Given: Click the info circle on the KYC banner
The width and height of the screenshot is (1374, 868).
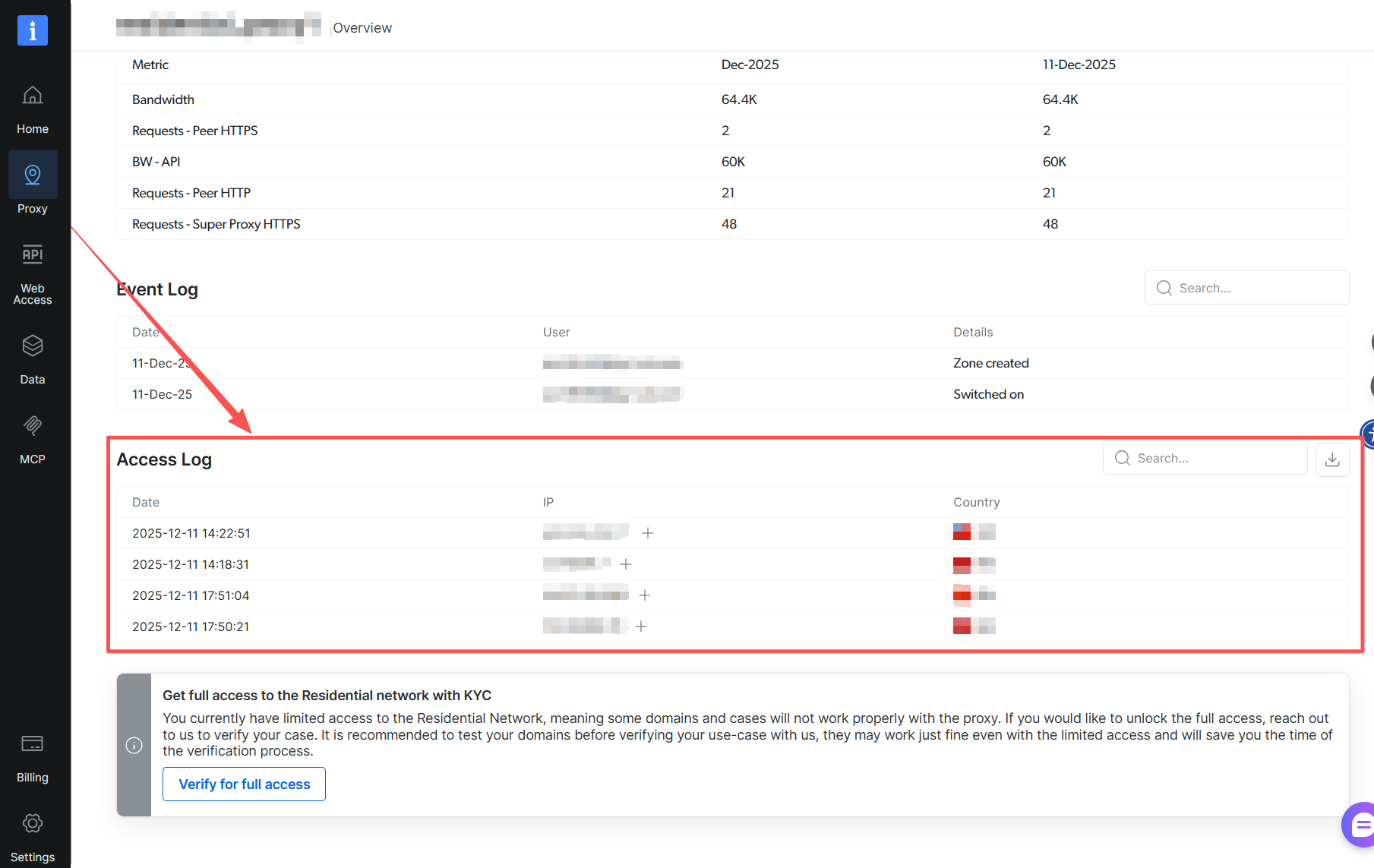Looking at the screenshot, I should pyautogui.click(x=134, y=745).
